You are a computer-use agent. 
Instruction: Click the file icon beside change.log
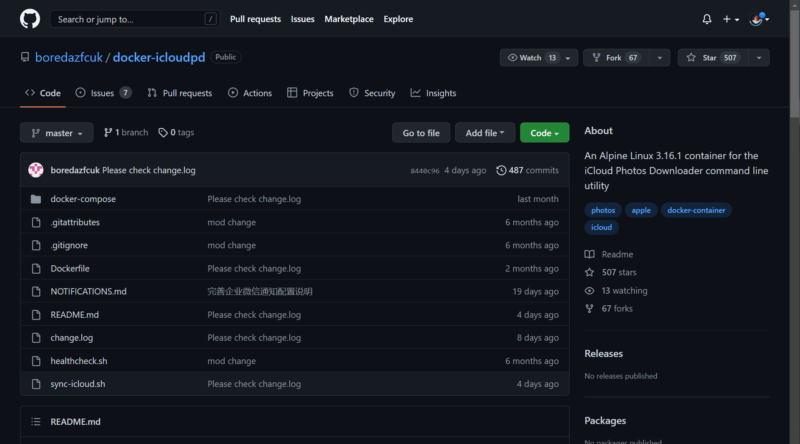(36, 338)
